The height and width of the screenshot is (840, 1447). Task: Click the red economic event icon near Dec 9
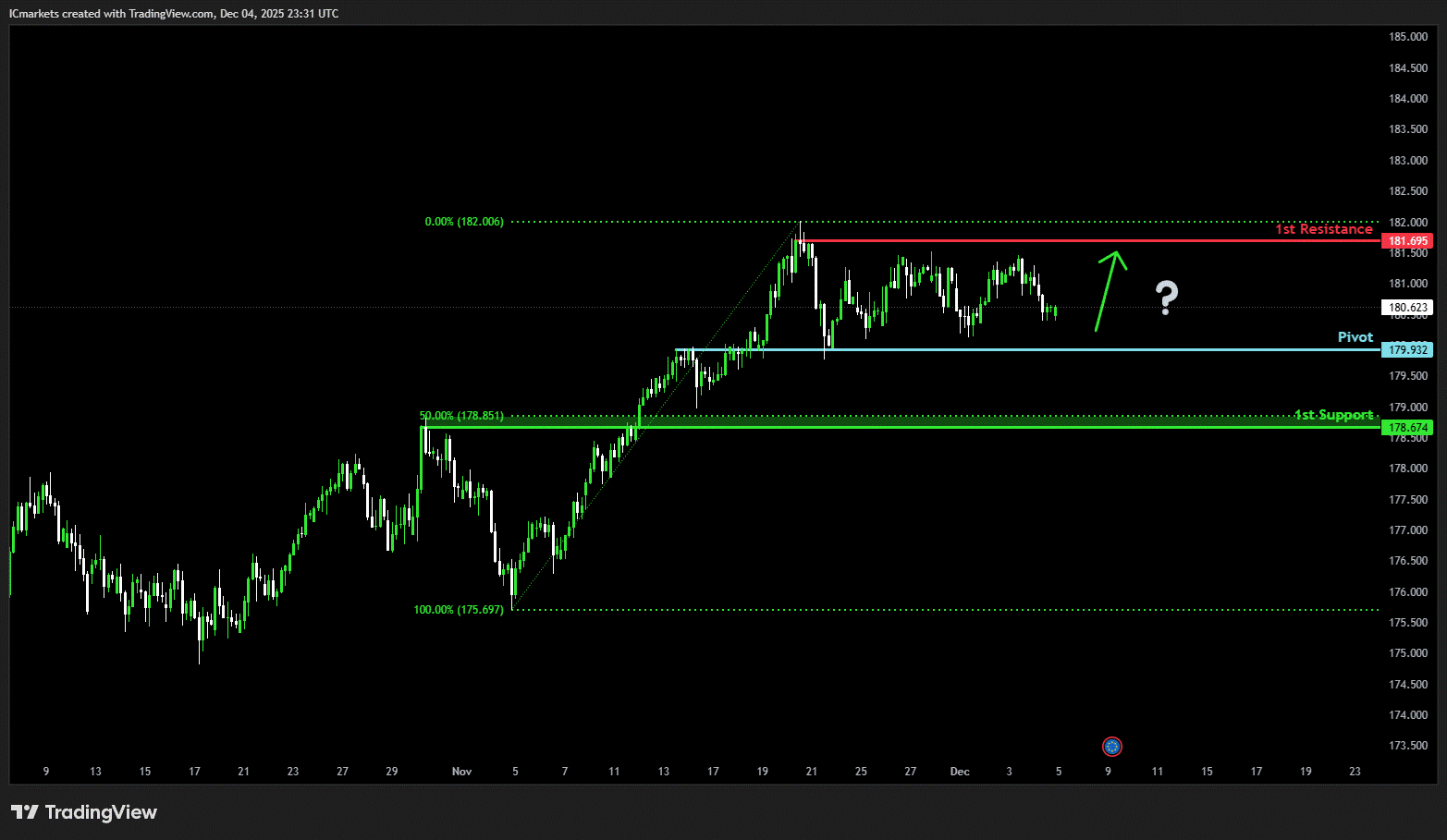[x=1112, y=746]
